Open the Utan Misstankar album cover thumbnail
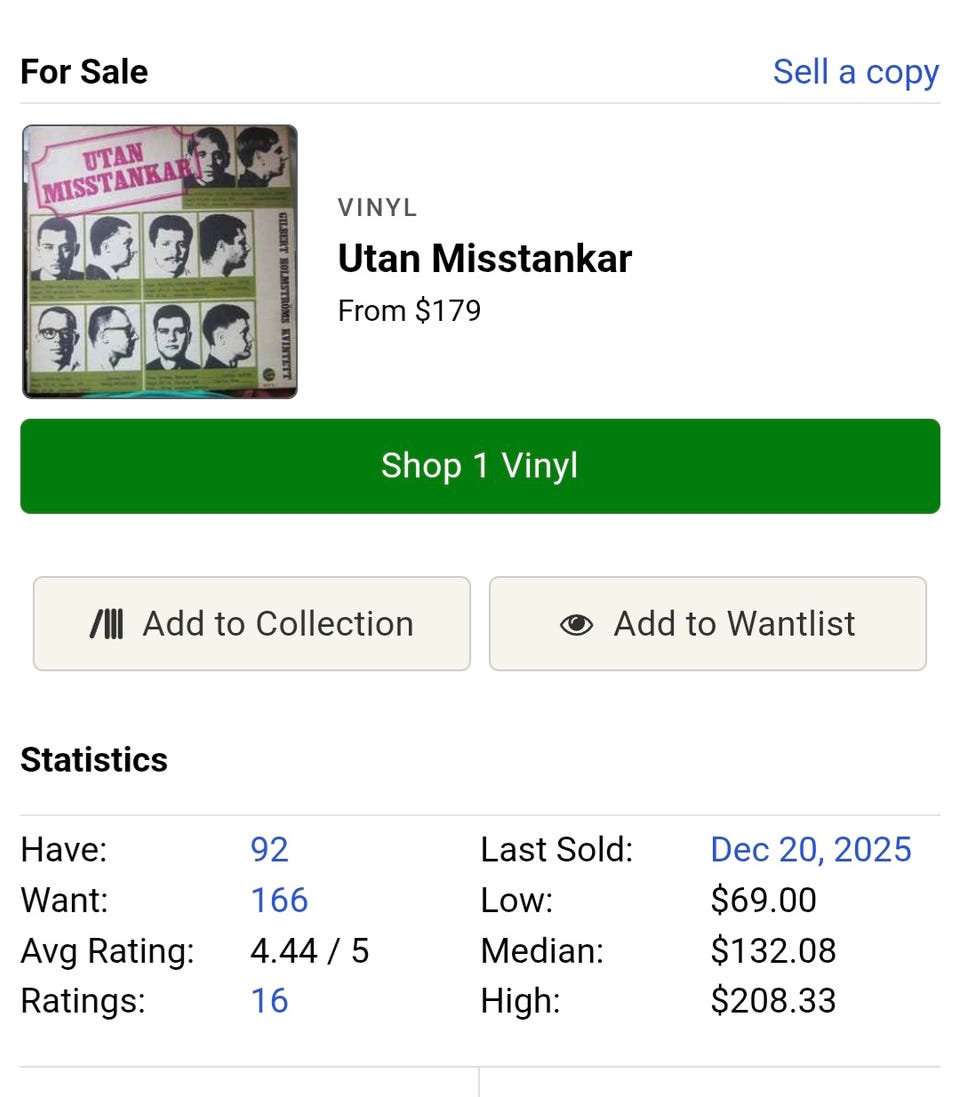The image size is (960, 1097). coord(160,261)
